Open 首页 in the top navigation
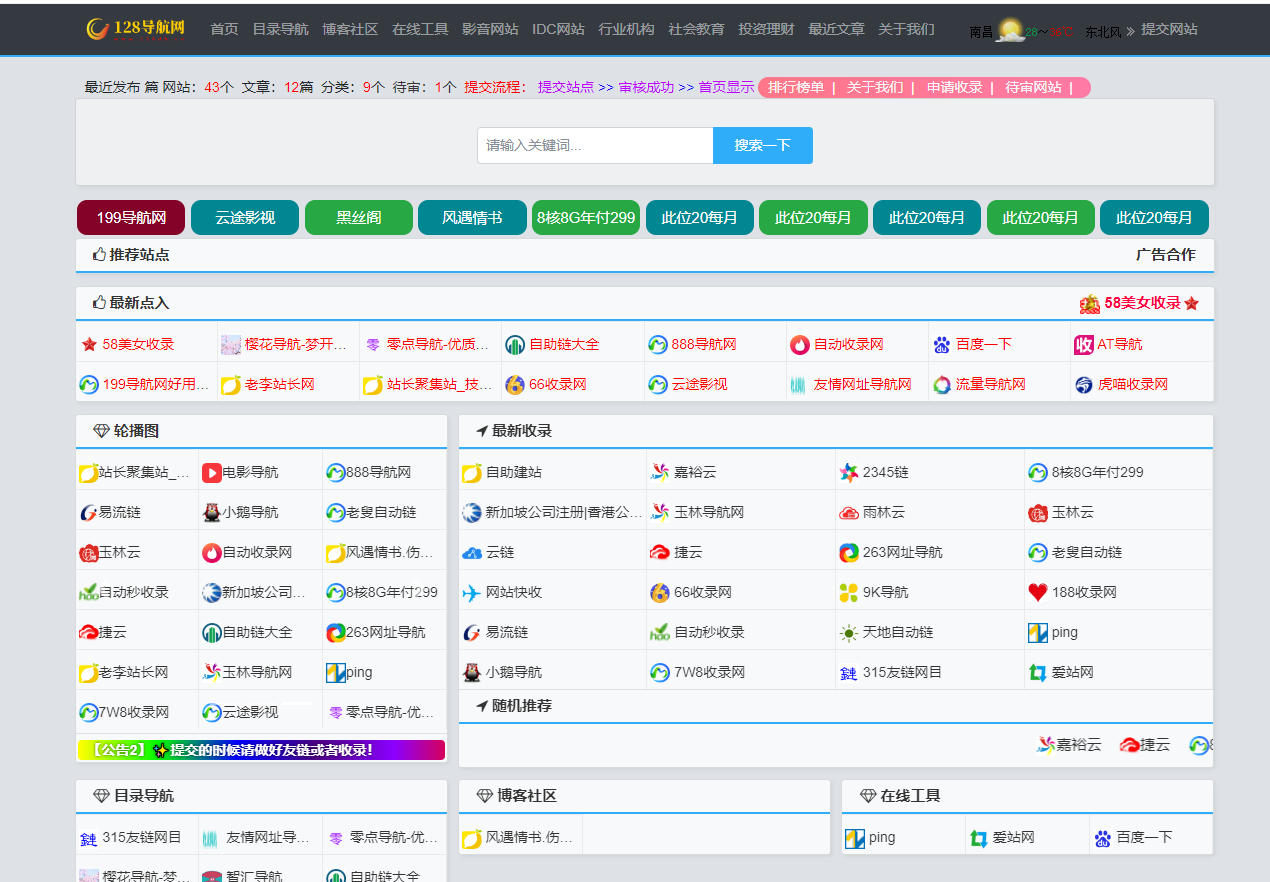 pos(224,29)
